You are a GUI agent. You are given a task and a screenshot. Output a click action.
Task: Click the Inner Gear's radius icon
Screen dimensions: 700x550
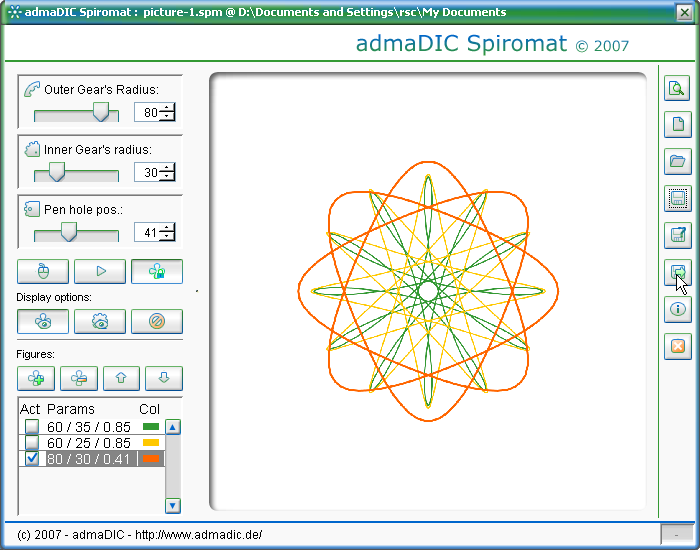pyautogui.click(x=32, y=149)
